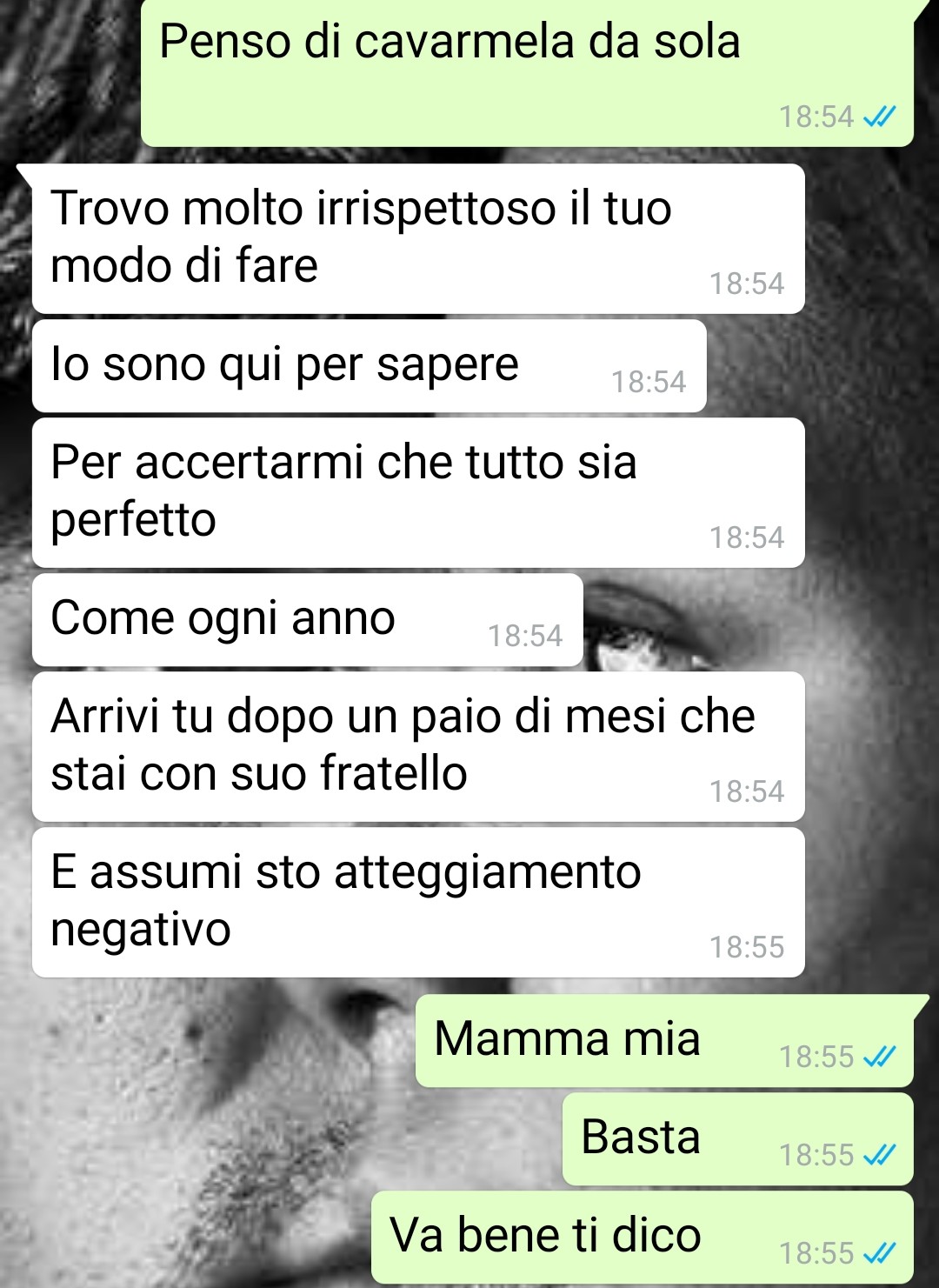Tap the double-check icon on 'Va bene ti dico'
This screenshot has width=939, height=1288.
pos(879,1253)
